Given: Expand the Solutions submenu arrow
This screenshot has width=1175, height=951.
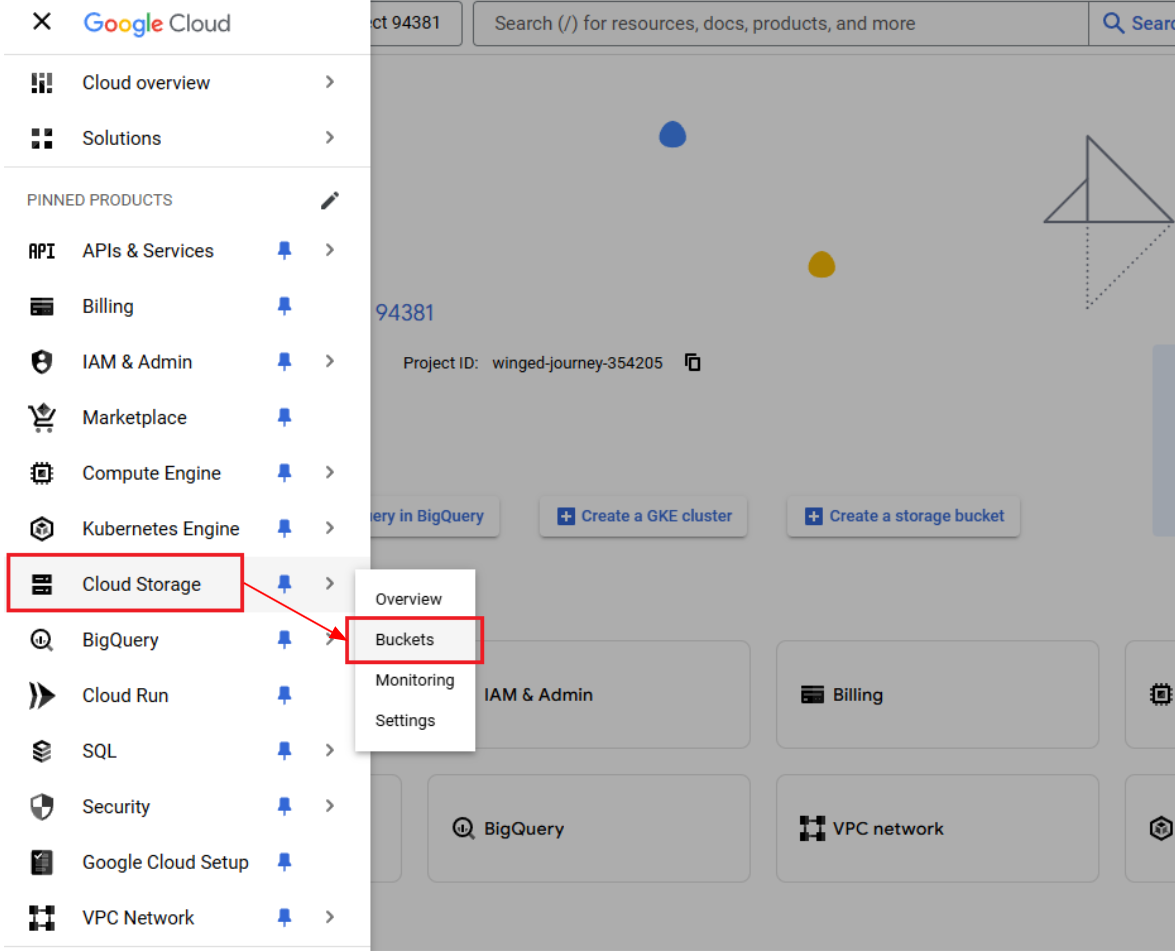Looking at the screenshot, I should click(330, 137).
